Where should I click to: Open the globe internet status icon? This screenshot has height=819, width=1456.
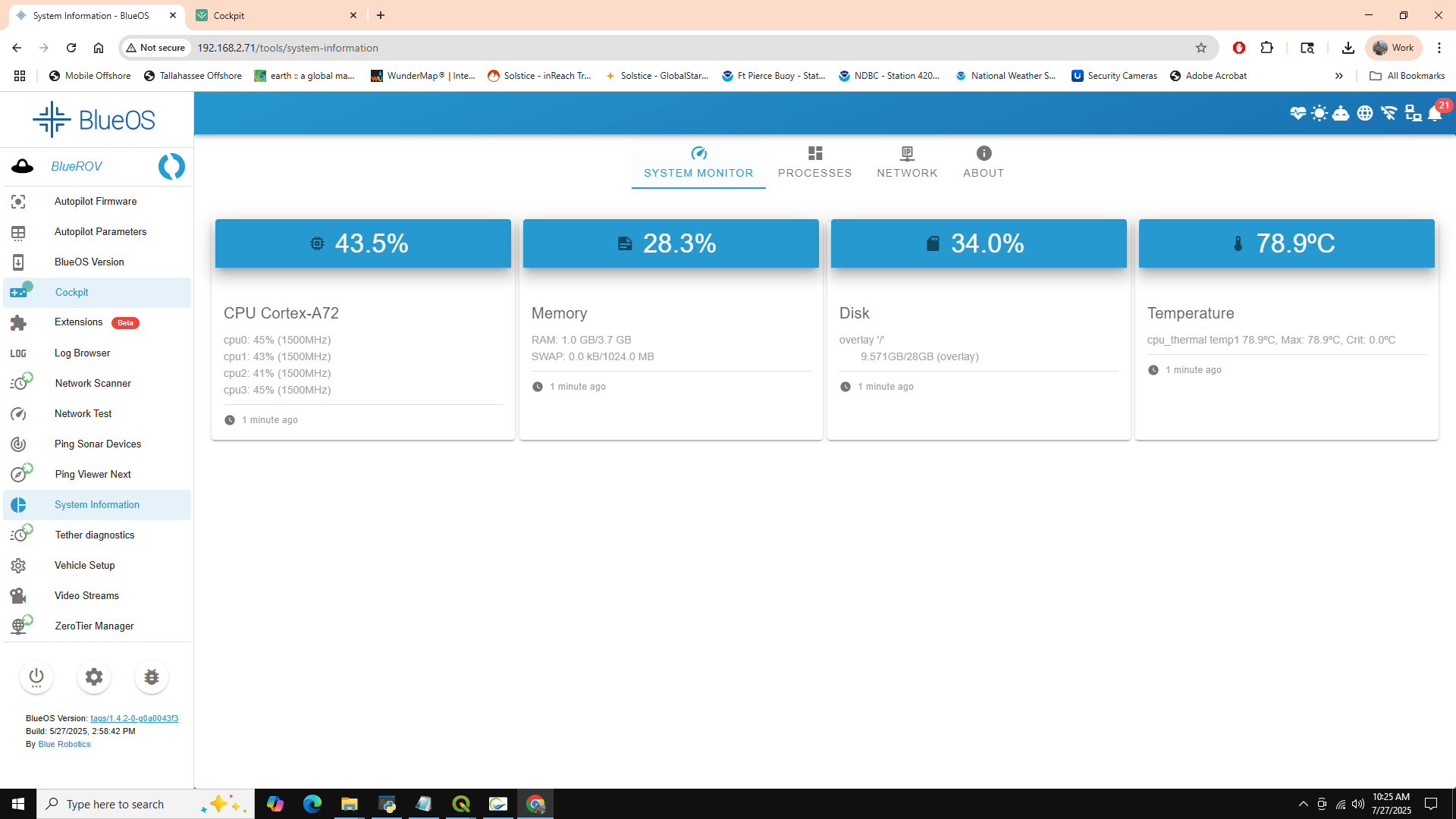[1365, 114]
